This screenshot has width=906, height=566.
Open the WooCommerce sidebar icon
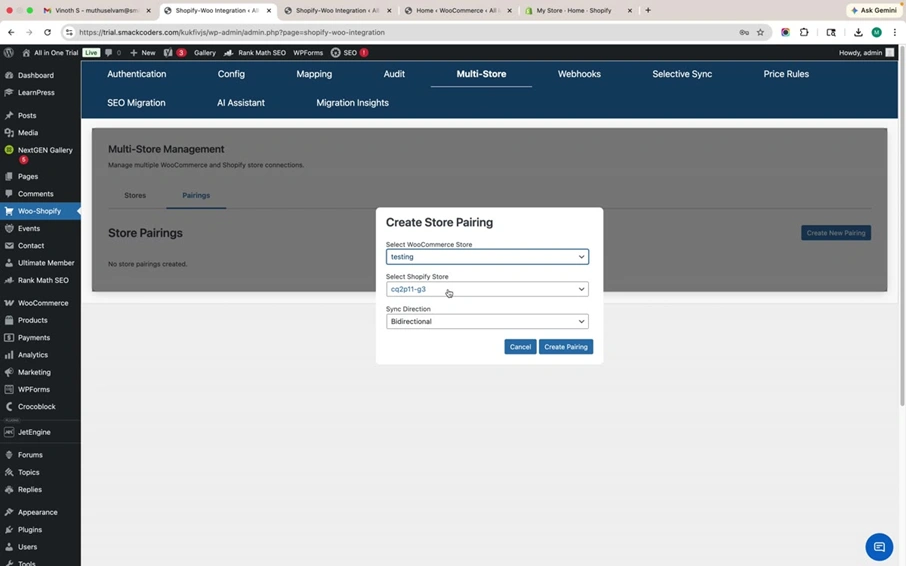tap(9, 303)
